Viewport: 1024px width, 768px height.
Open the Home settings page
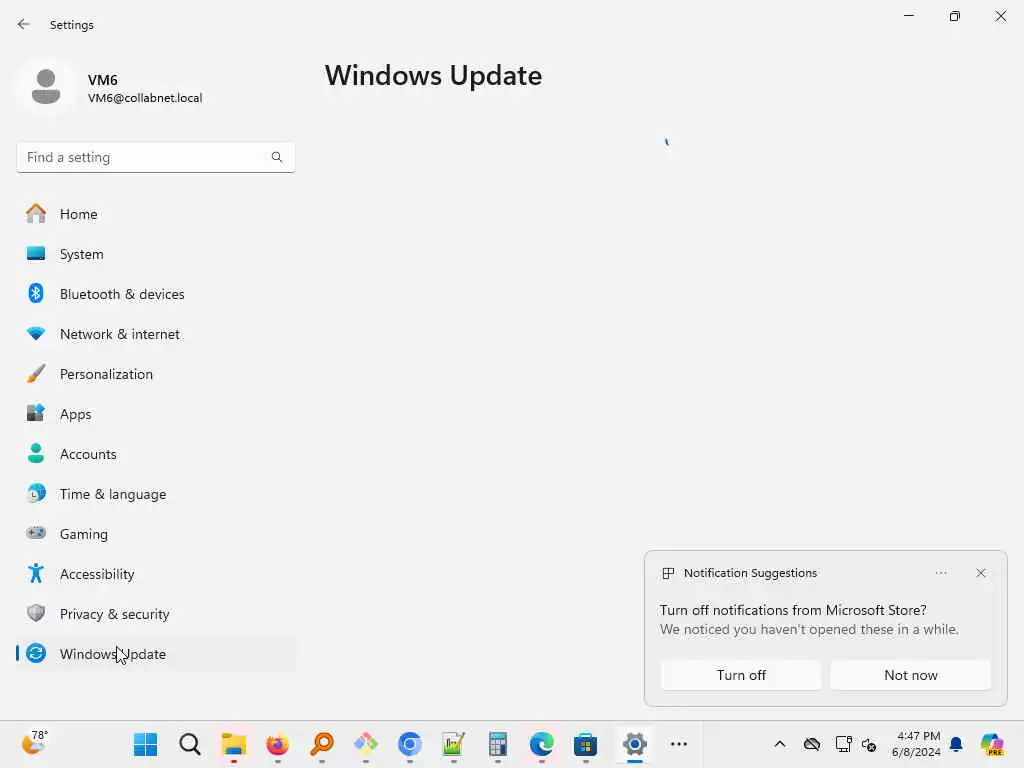(x=155, y=214)
